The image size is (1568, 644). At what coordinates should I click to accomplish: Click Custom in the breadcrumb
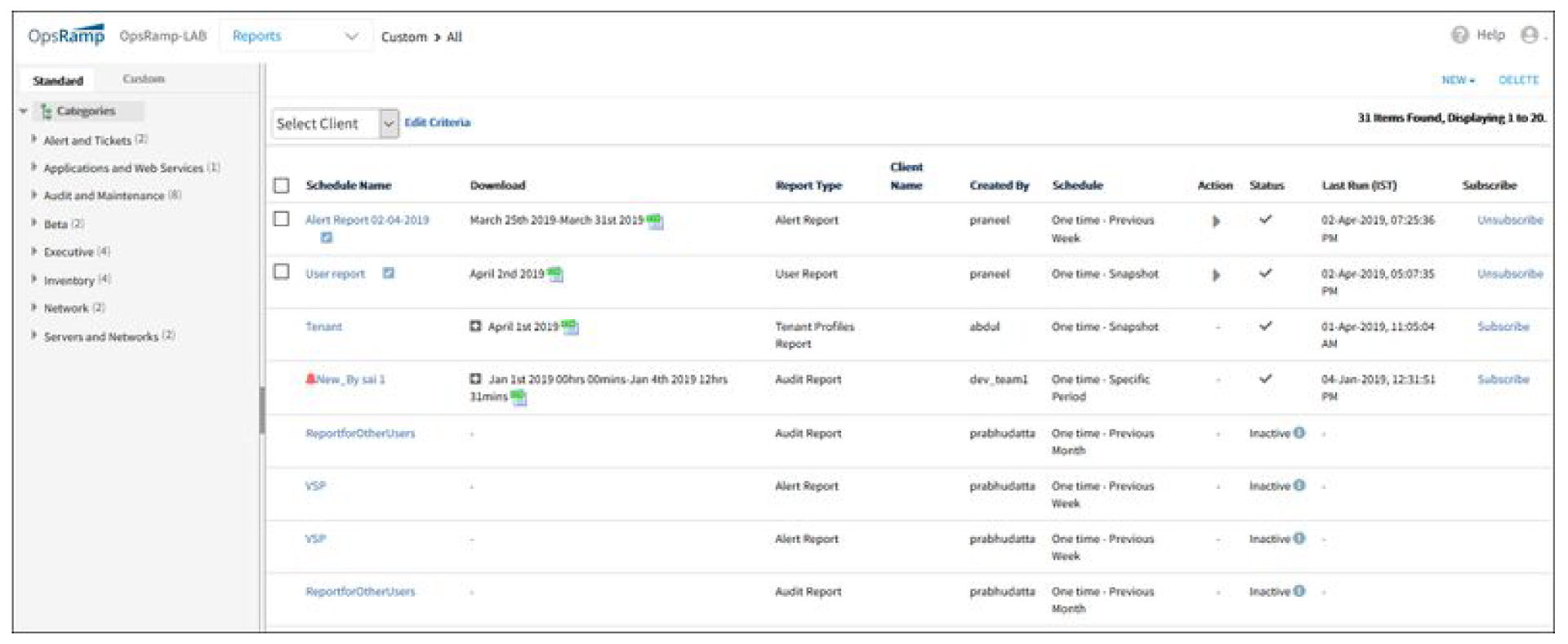tap(403, 37)
